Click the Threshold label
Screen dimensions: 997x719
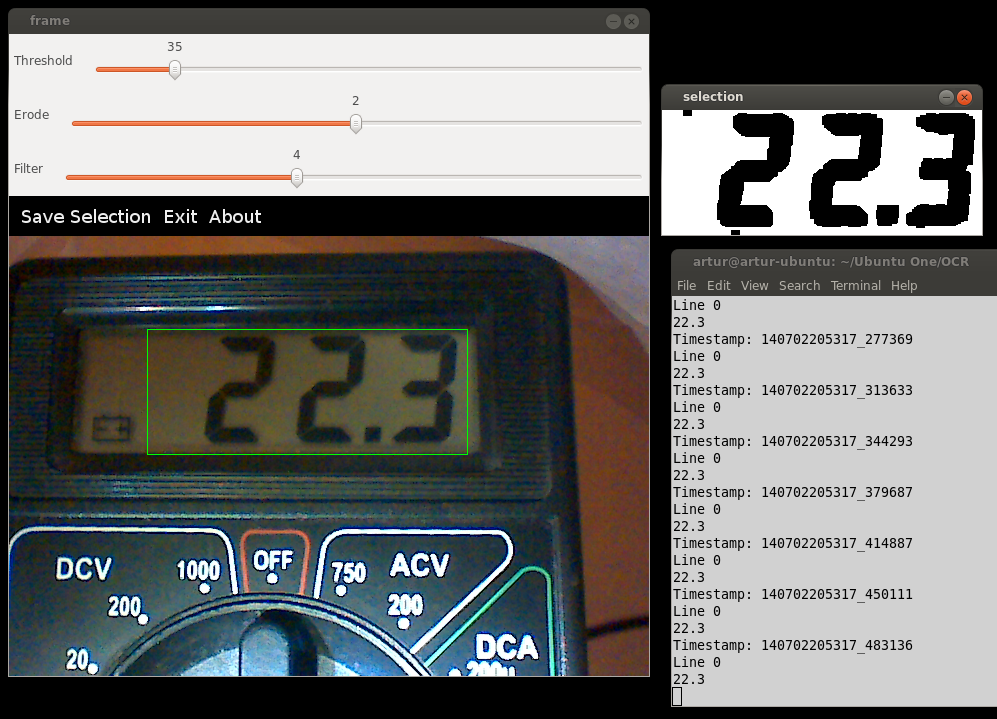click(43, 60)
